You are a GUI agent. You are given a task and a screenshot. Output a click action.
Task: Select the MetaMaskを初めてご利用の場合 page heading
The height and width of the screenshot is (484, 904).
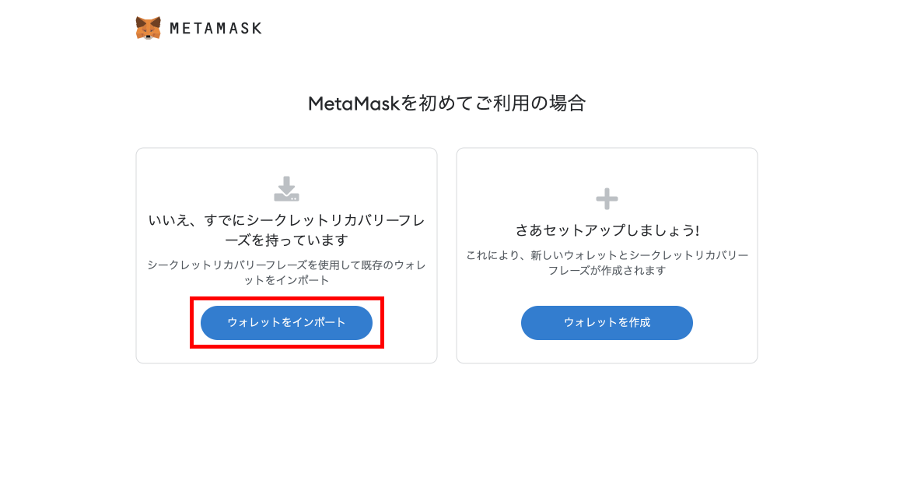[x=447, y=103]
